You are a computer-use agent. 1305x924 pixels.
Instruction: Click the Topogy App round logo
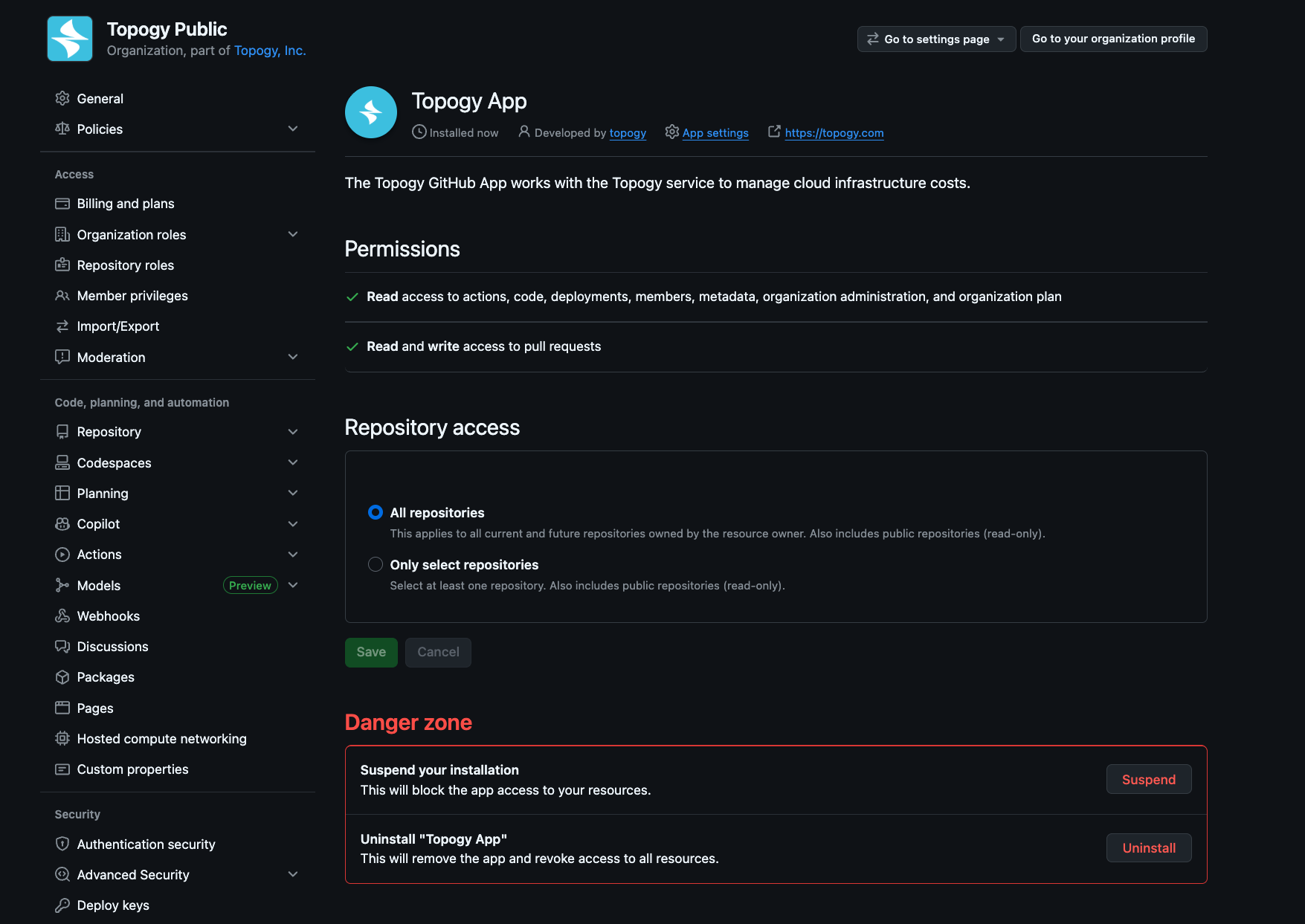[371, 112]
